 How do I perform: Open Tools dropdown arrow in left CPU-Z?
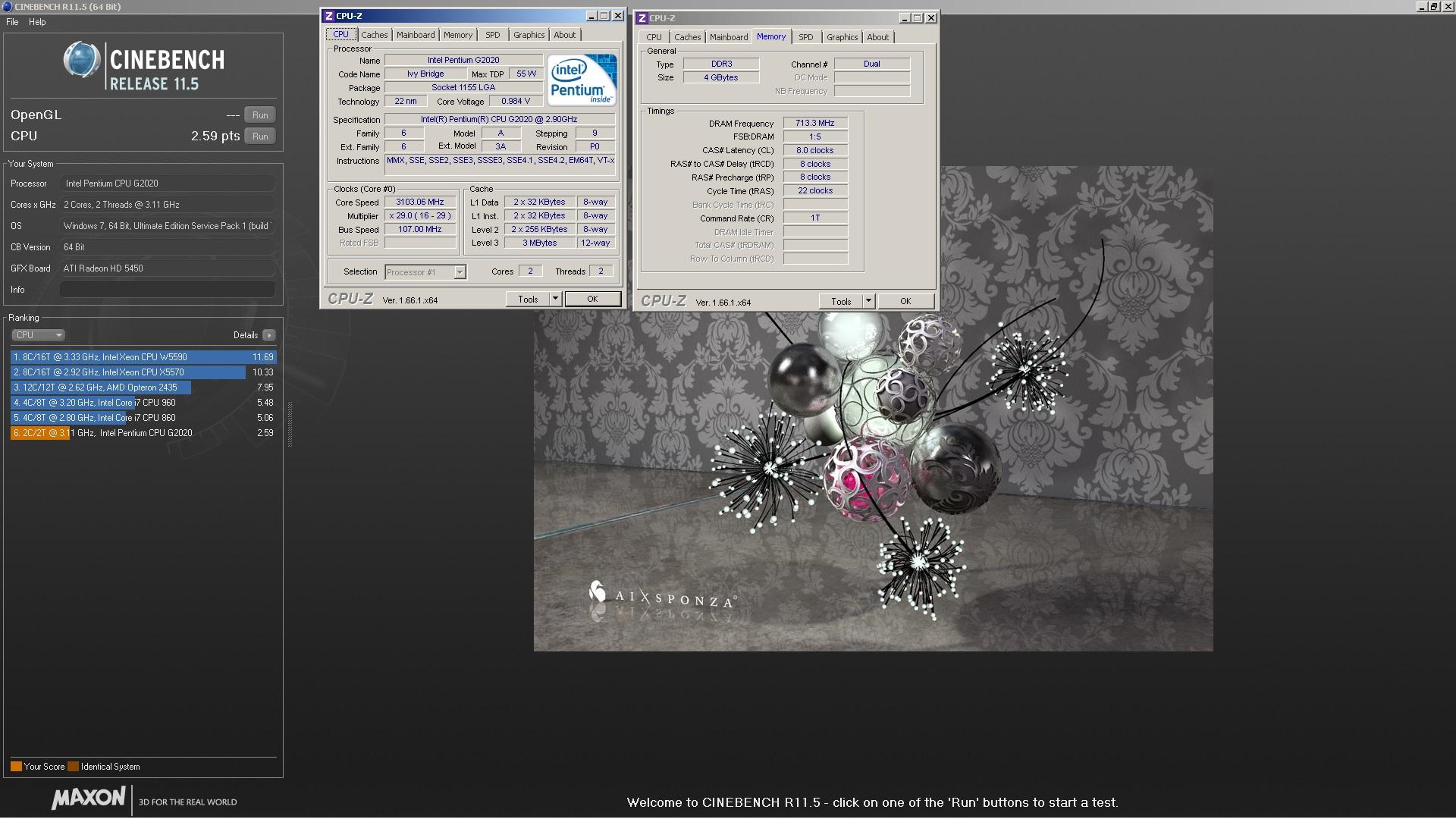(555, 300)
